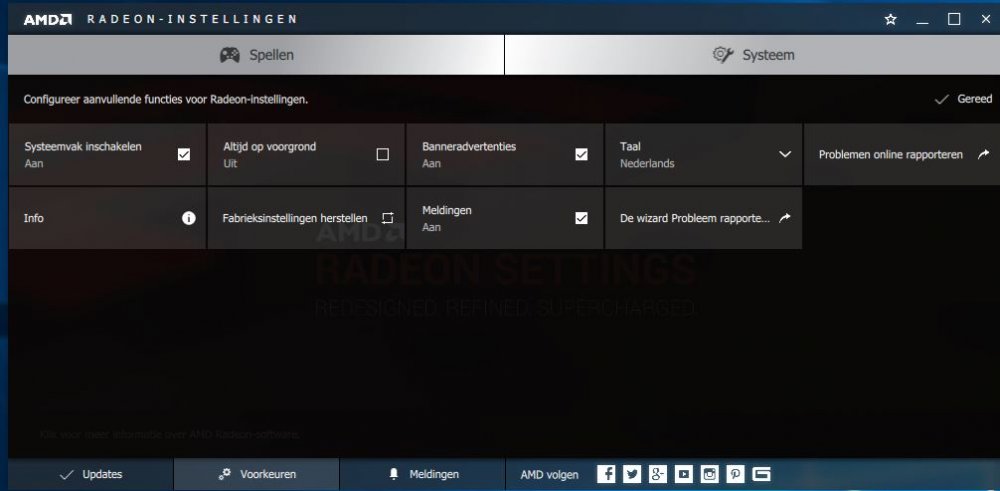Screen dimensions: 1000x491
Task: Open the Info tile
Action: [107, 218]
